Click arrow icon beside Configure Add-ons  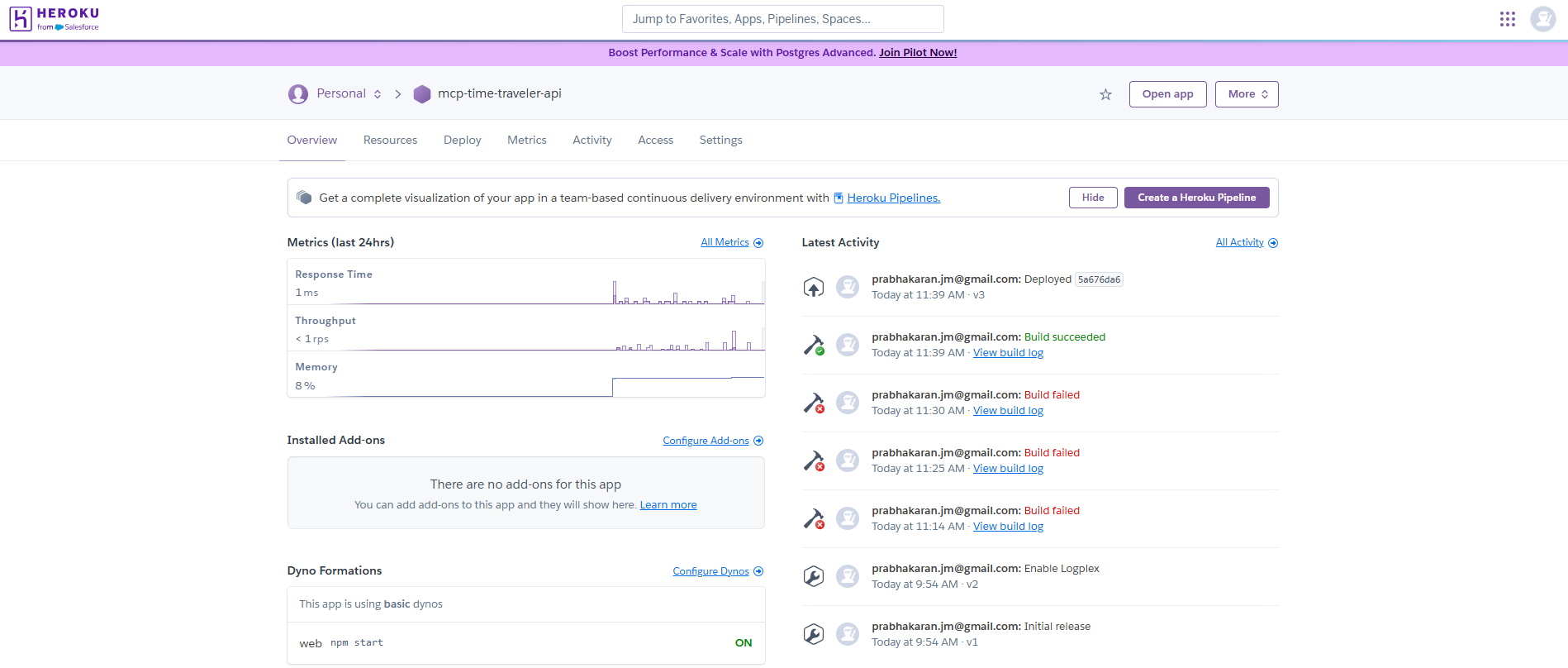(758, 441)
